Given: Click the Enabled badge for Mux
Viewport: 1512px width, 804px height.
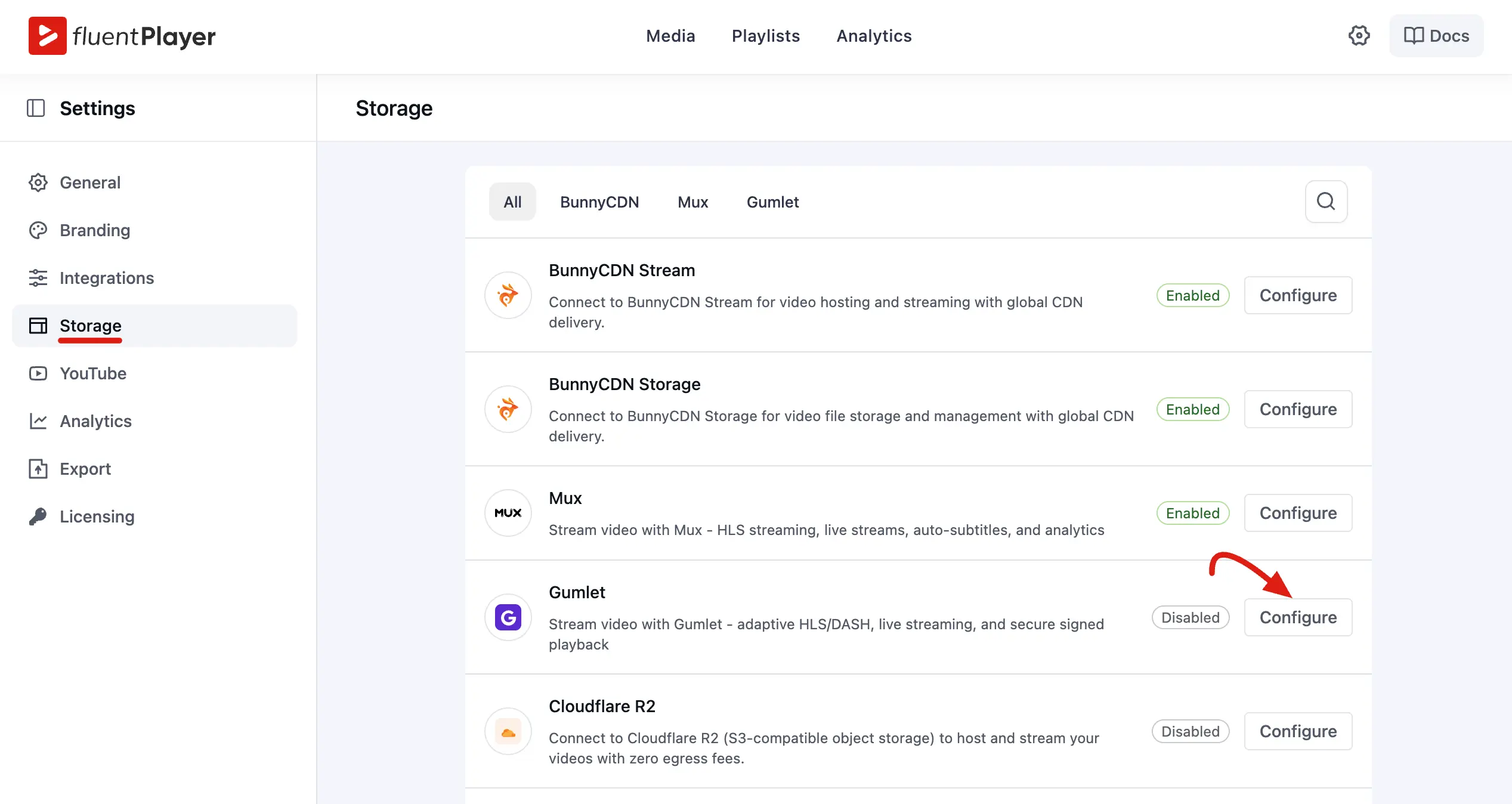Looking at the screenshot, I should coord(1193,513).
